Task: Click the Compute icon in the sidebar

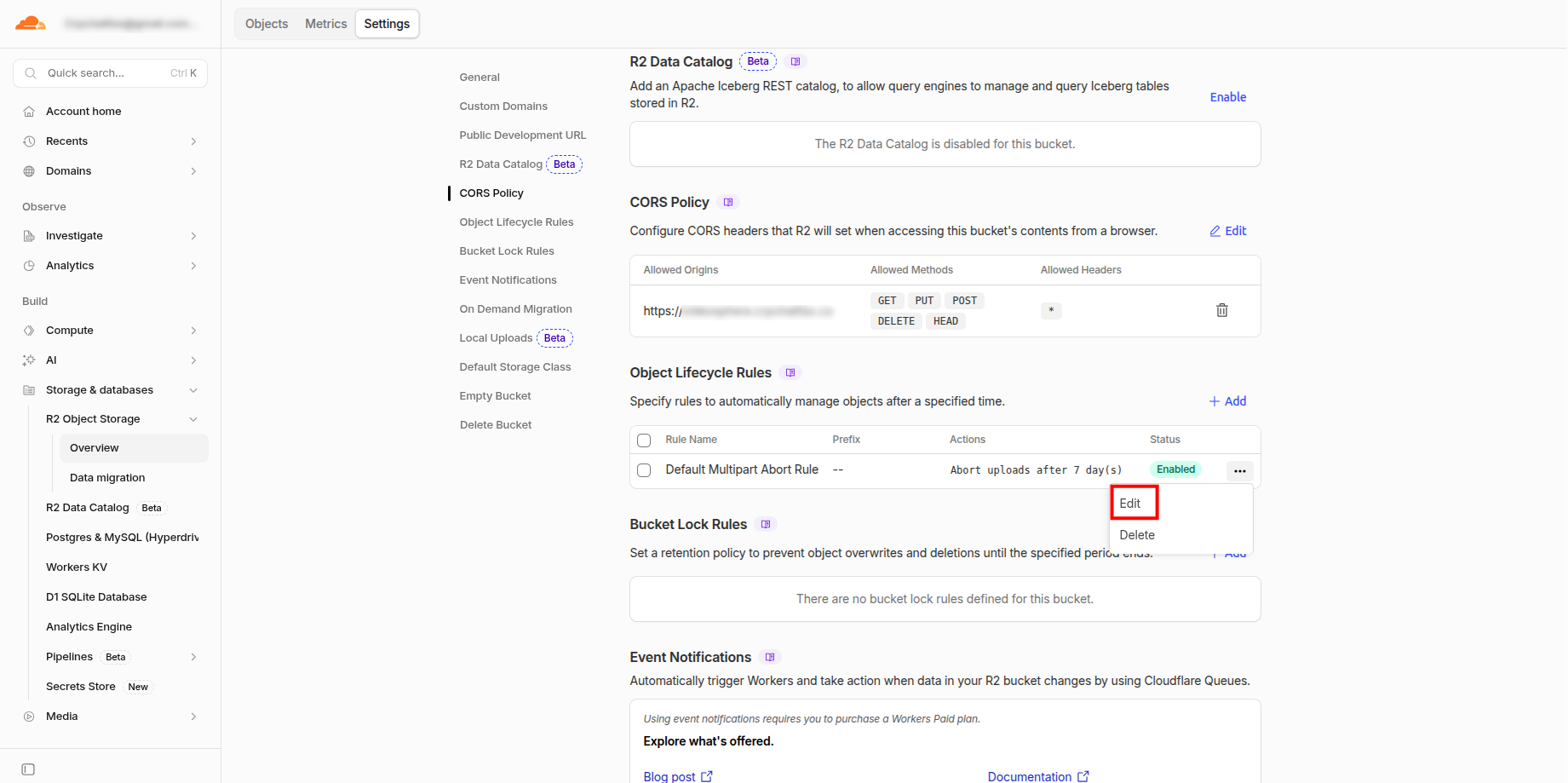Action: point(29,331)
